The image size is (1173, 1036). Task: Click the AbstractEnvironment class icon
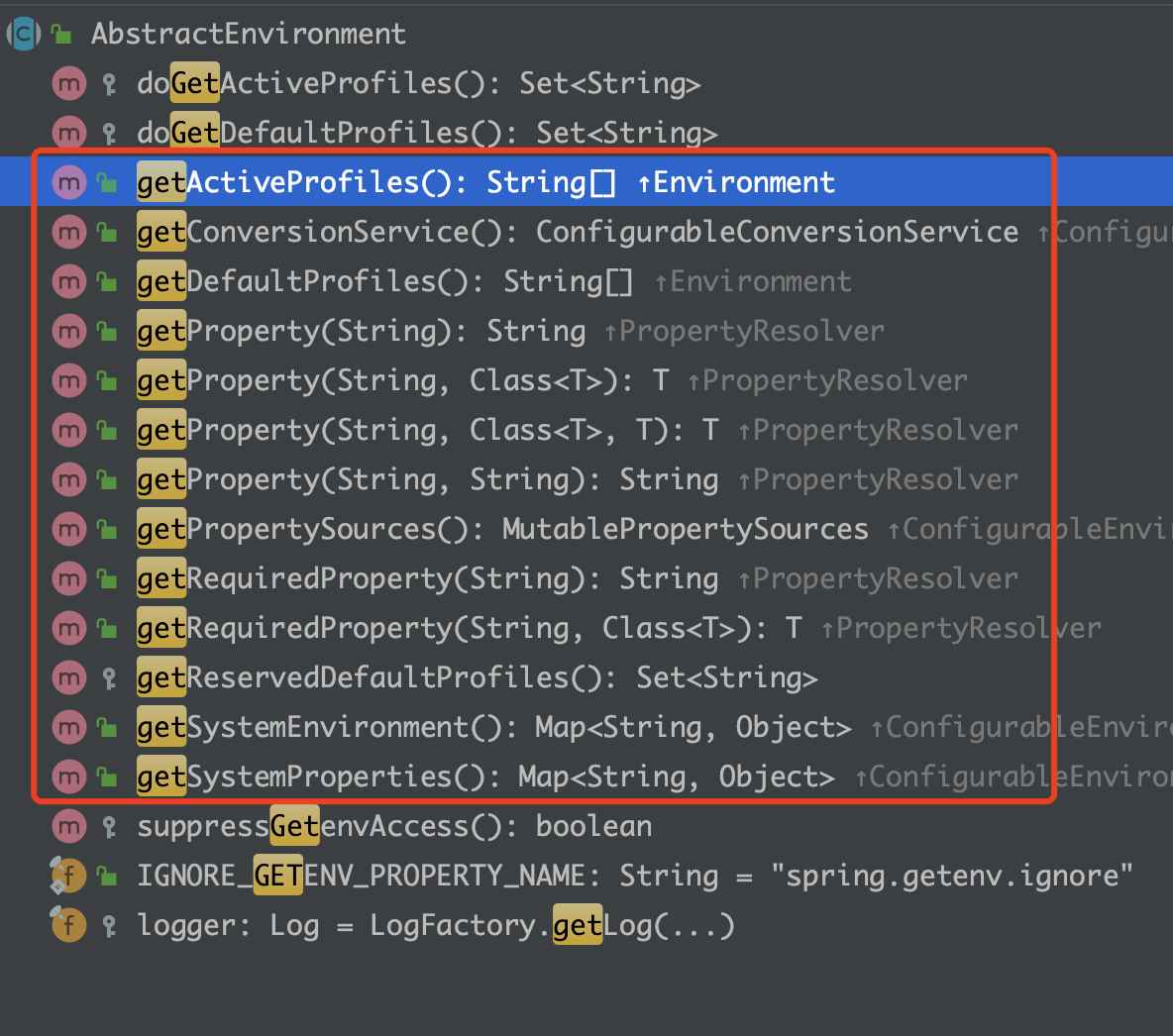coord(24,34)
